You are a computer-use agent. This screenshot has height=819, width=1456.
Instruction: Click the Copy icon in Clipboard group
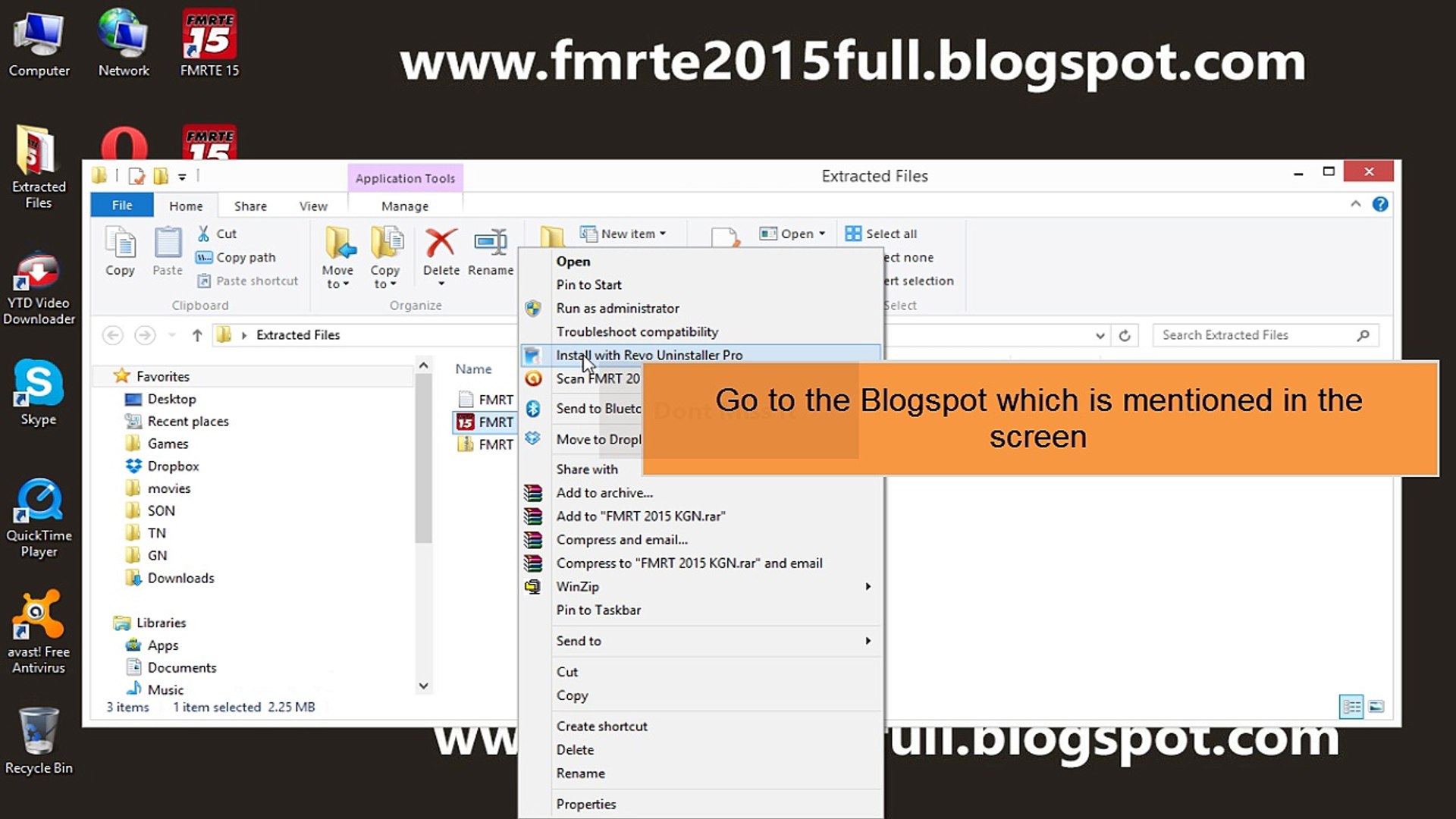[x=120, y=244]
